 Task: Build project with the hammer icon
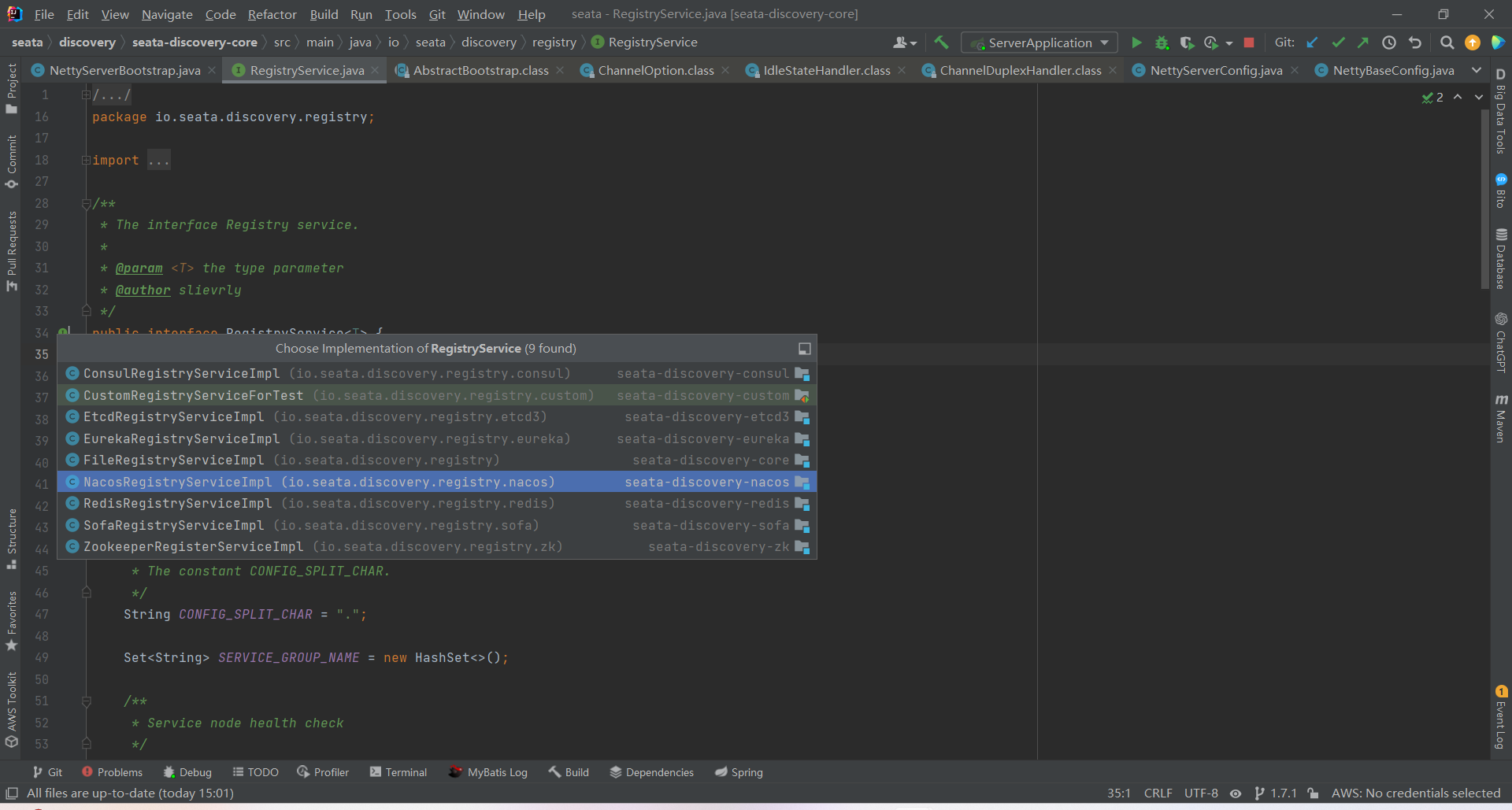941,43
